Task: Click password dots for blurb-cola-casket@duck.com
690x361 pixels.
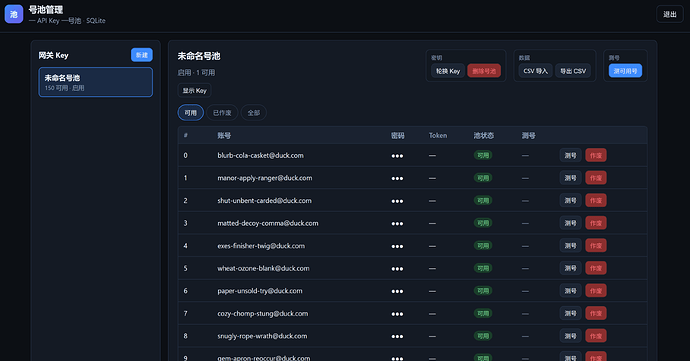Action: click(x=397, y=156)
